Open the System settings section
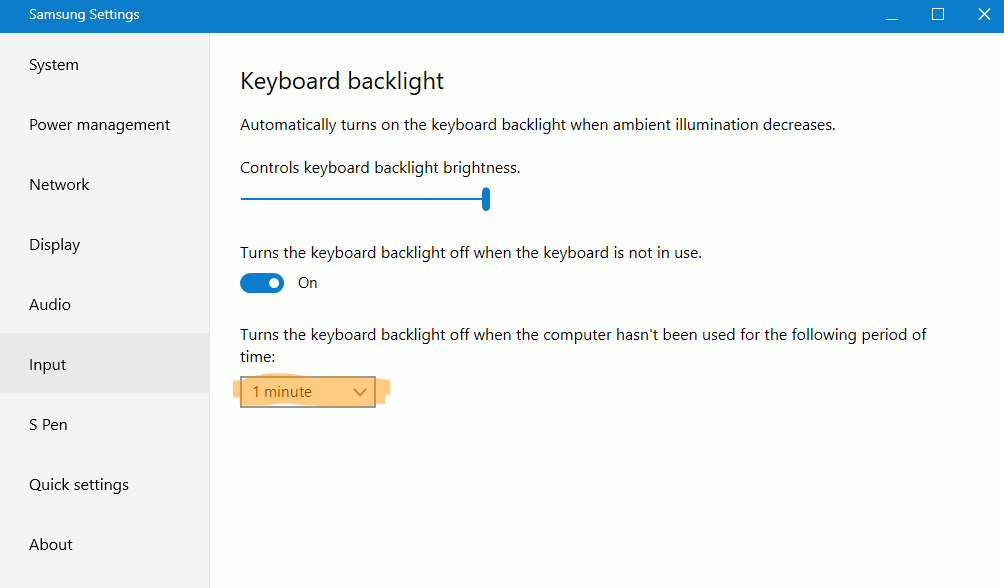The width and height of the screenshot is (1004, 588). pyautogui.click(x=54, y=65)
